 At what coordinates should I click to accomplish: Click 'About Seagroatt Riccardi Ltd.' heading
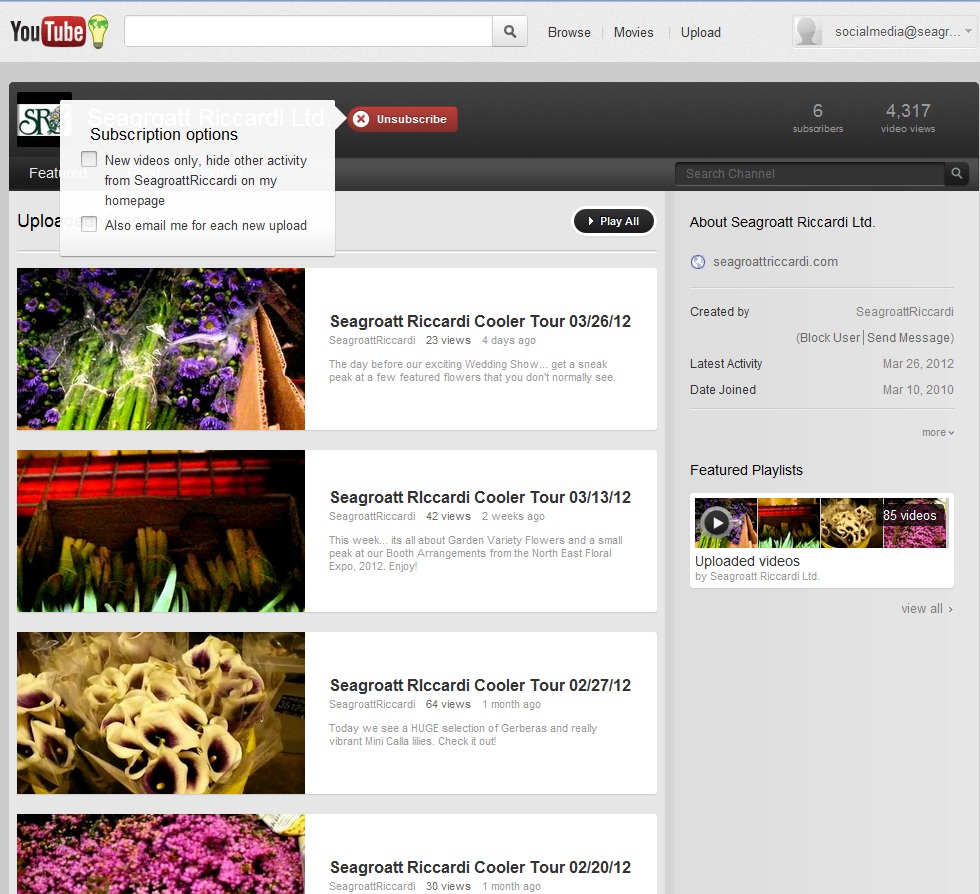[x=782, y=223]
